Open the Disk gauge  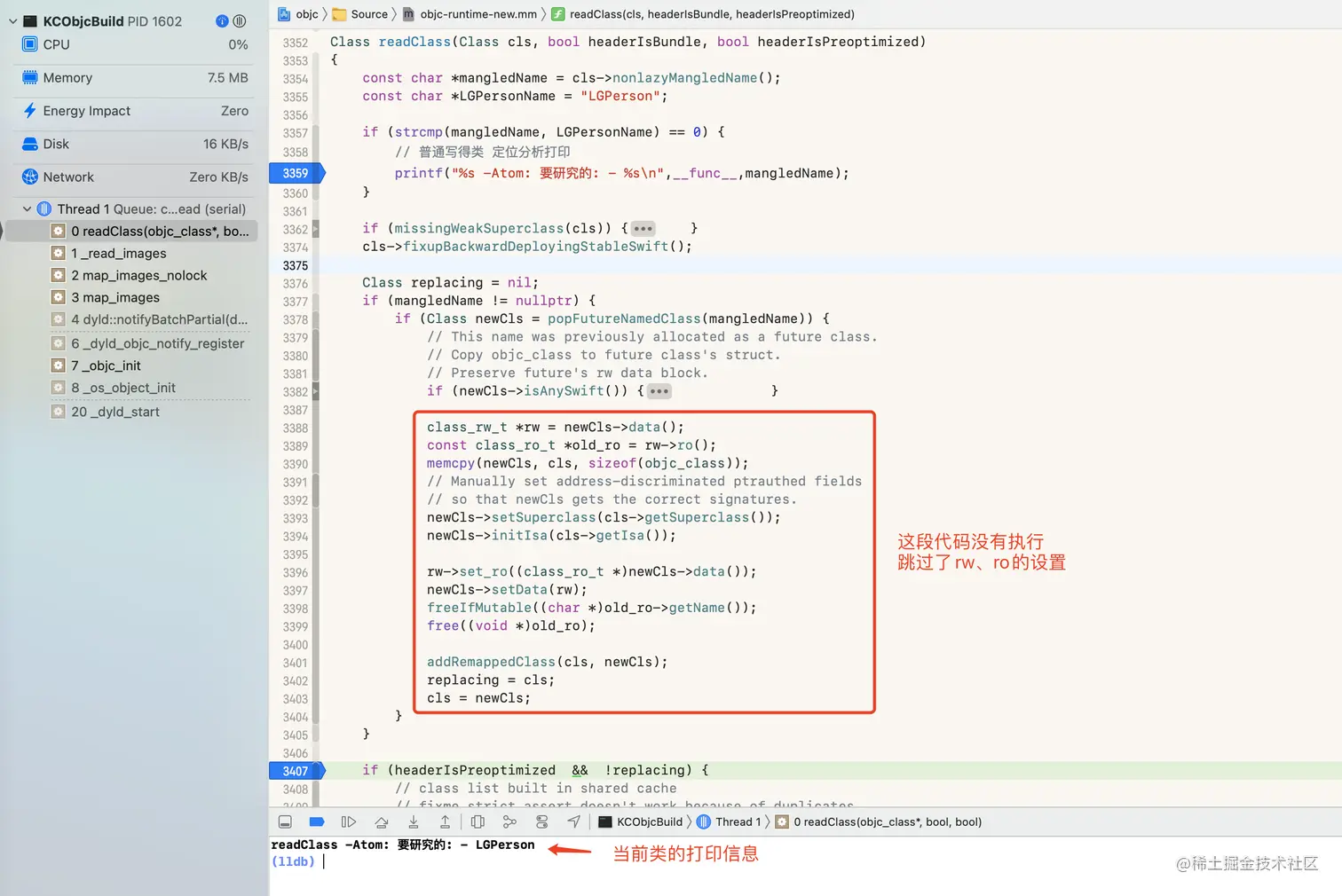click(x=135, y=144)
